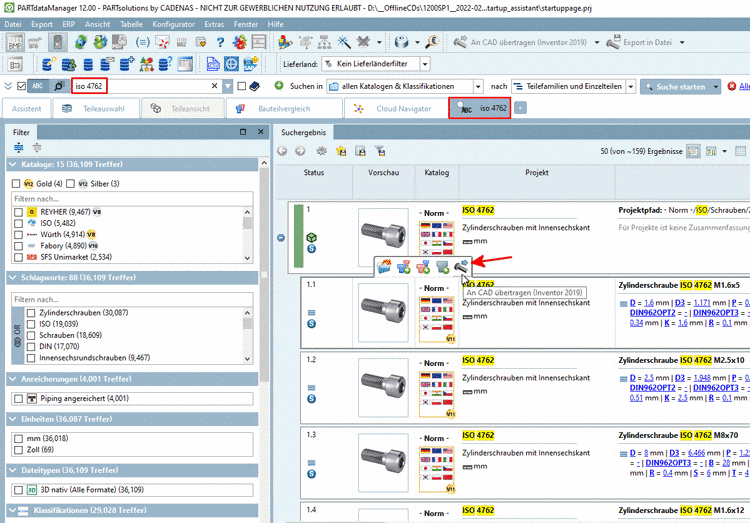Switch to the Bauteilvergleich tab

284,109
